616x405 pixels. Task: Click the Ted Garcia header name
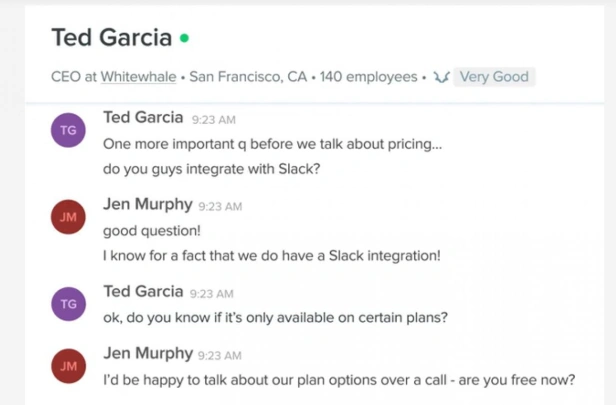112,38
